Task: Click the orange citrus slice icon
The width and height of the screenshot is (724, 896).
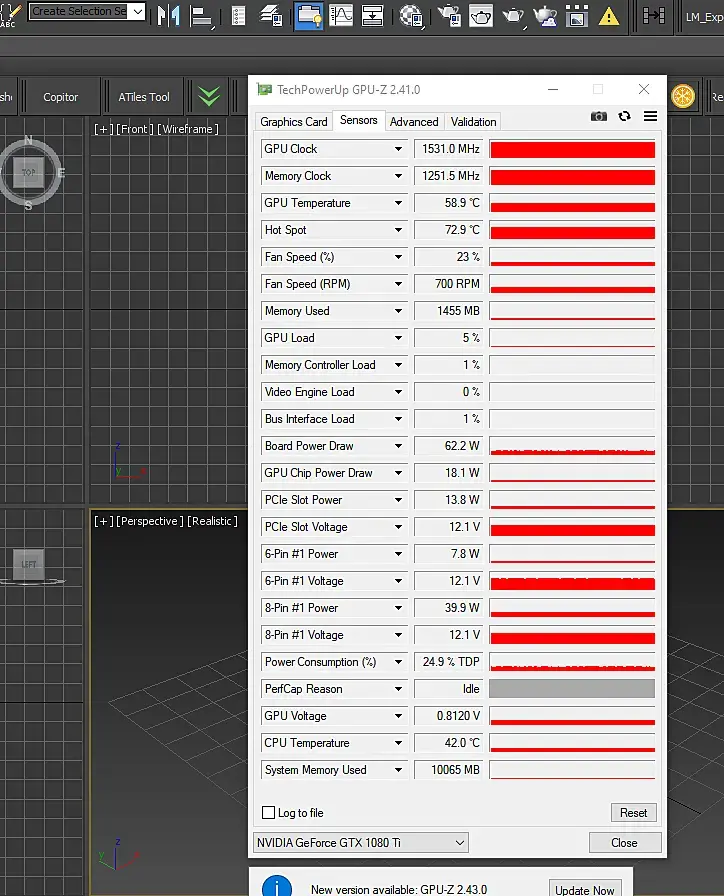Action: (x=683, y=96)
